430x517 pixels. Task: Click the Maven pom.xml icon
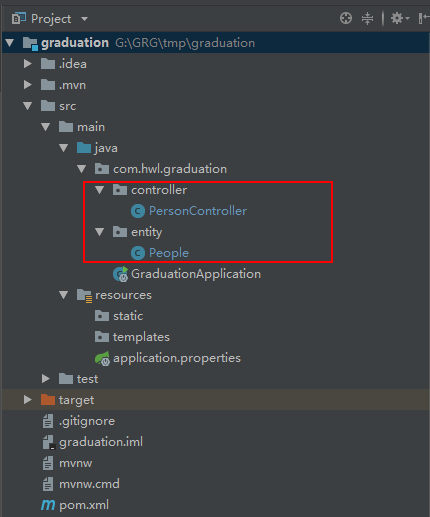(x=48, y=505)
